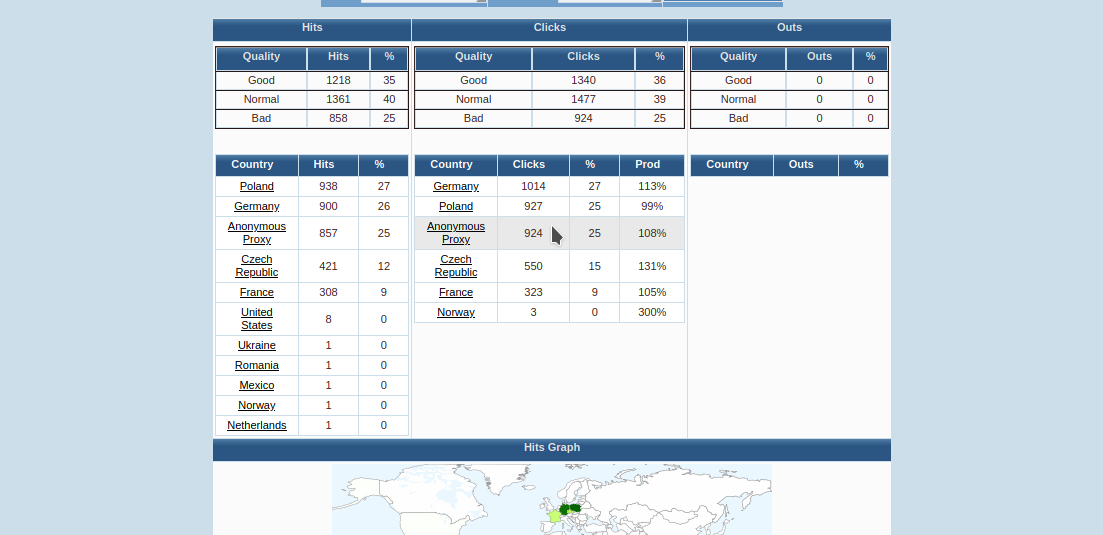Open Poland link in Clicks country table
The height and width of the screenshot is (535, 1103).
pyautogui.click(x=456, y=206)
